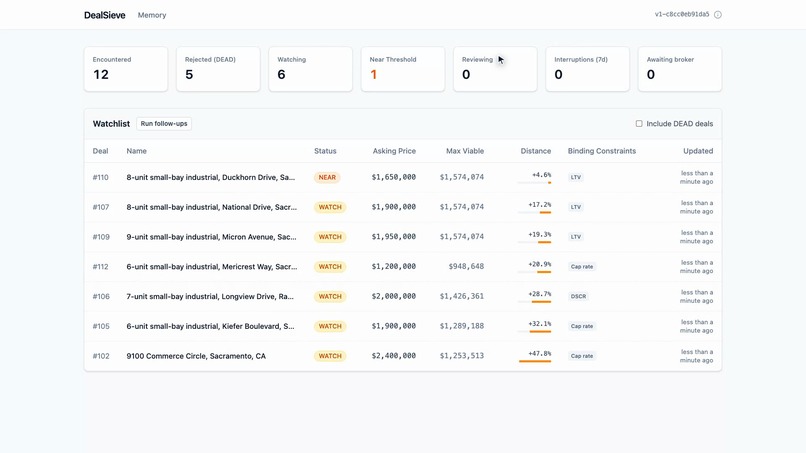Open the Watching stat card
Viewport: 806px width, 453px height.
[310, 69]
